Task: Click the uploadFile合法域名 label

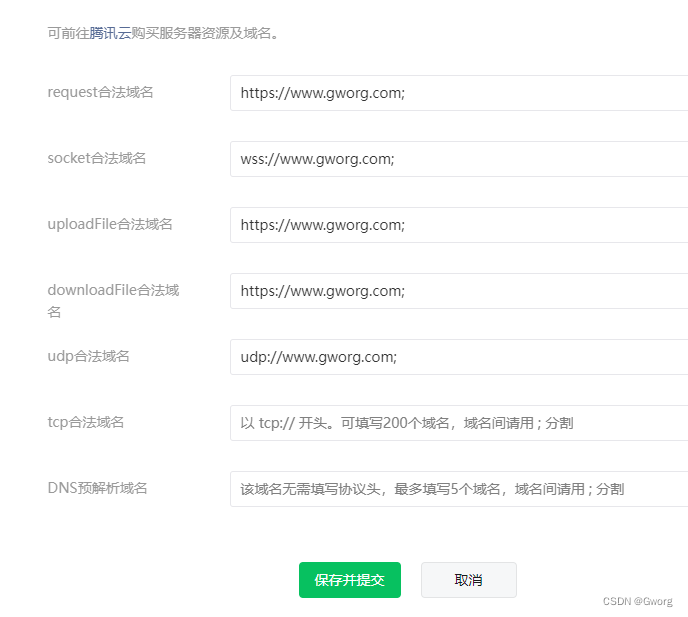Action: (110, 224)
